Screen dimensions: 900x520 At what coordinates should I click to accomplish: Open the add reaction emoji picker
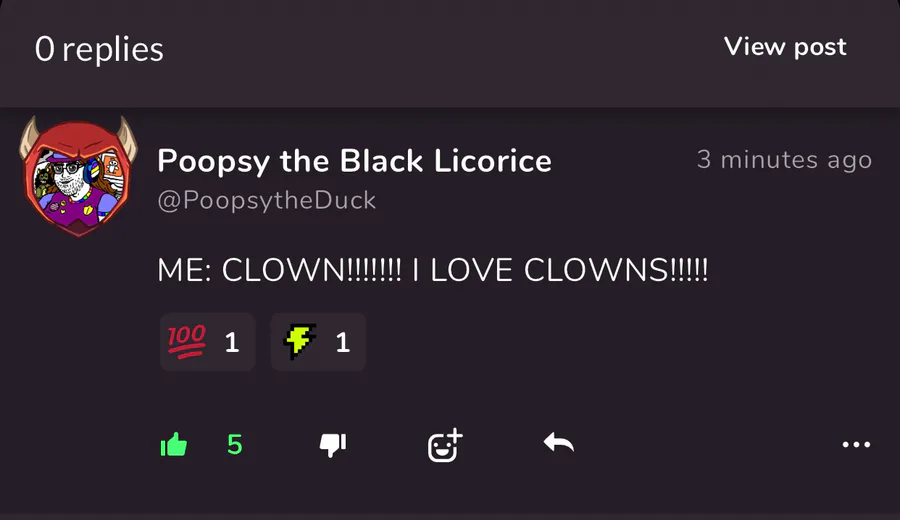click(x=445, y=445)
